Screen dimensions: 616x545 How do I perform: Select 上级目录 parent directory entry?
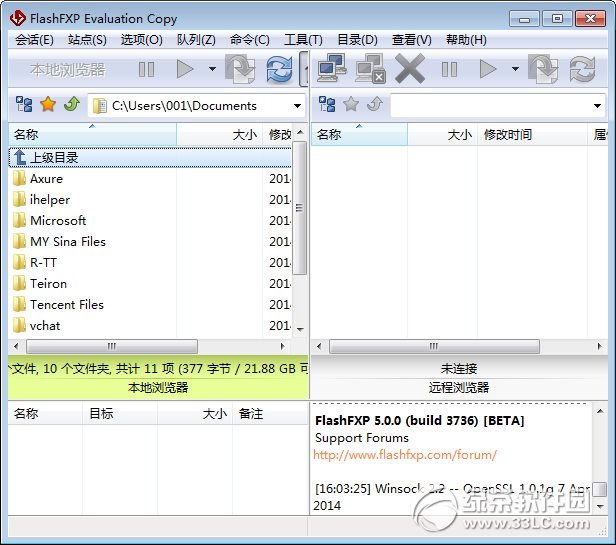(150, 158)
